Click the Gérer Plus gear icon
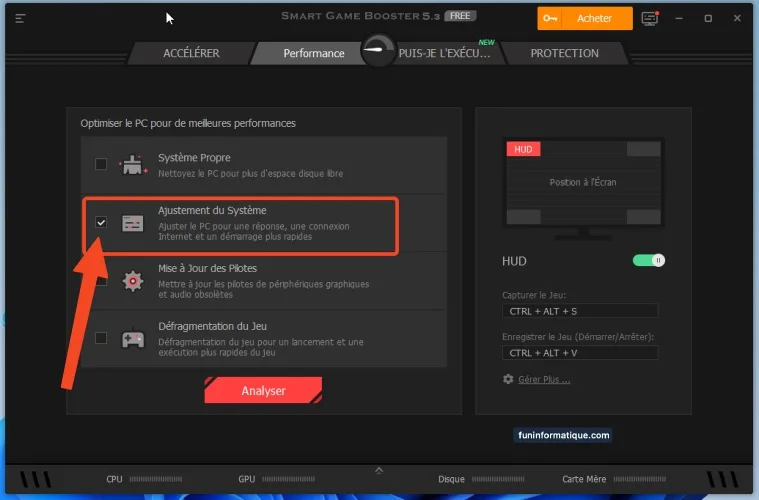This screenshot has width=759, height=500. (508, 379)
